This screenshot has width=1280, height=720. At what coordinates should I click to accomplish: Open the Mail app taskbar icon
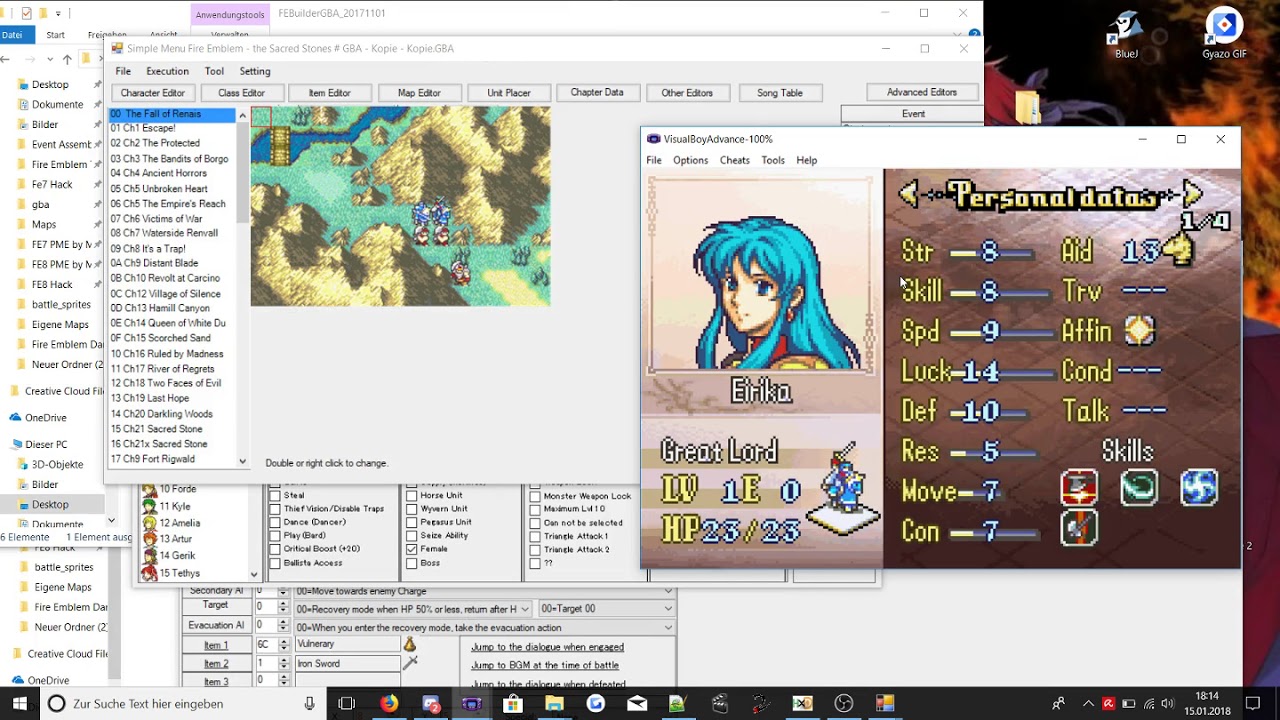tap(637, 704)
